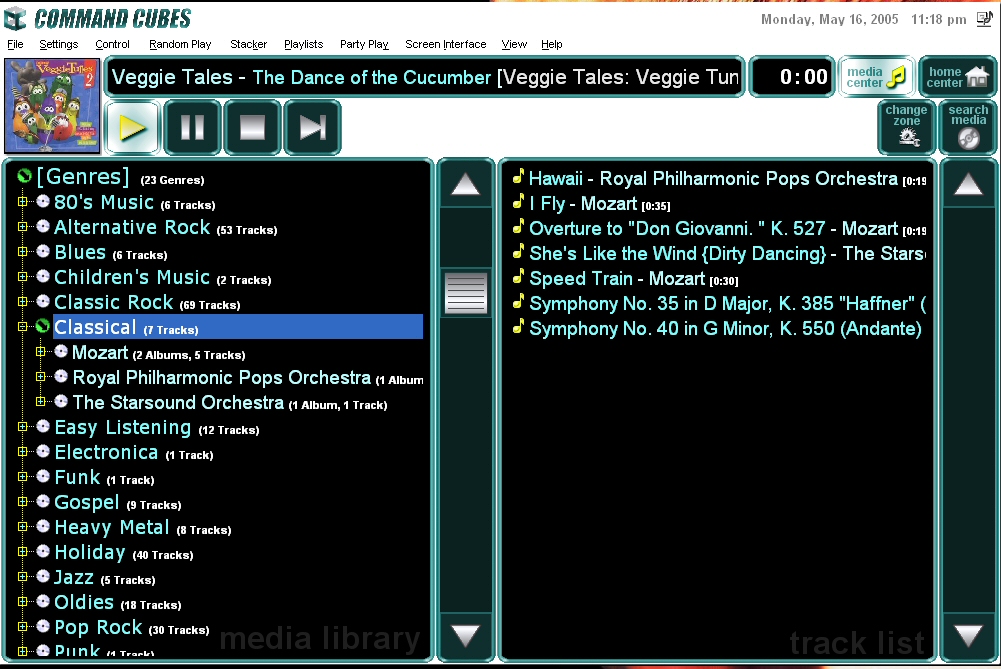Expand the Mozart artist node
1001x669 pixels.
pos(41,352)
